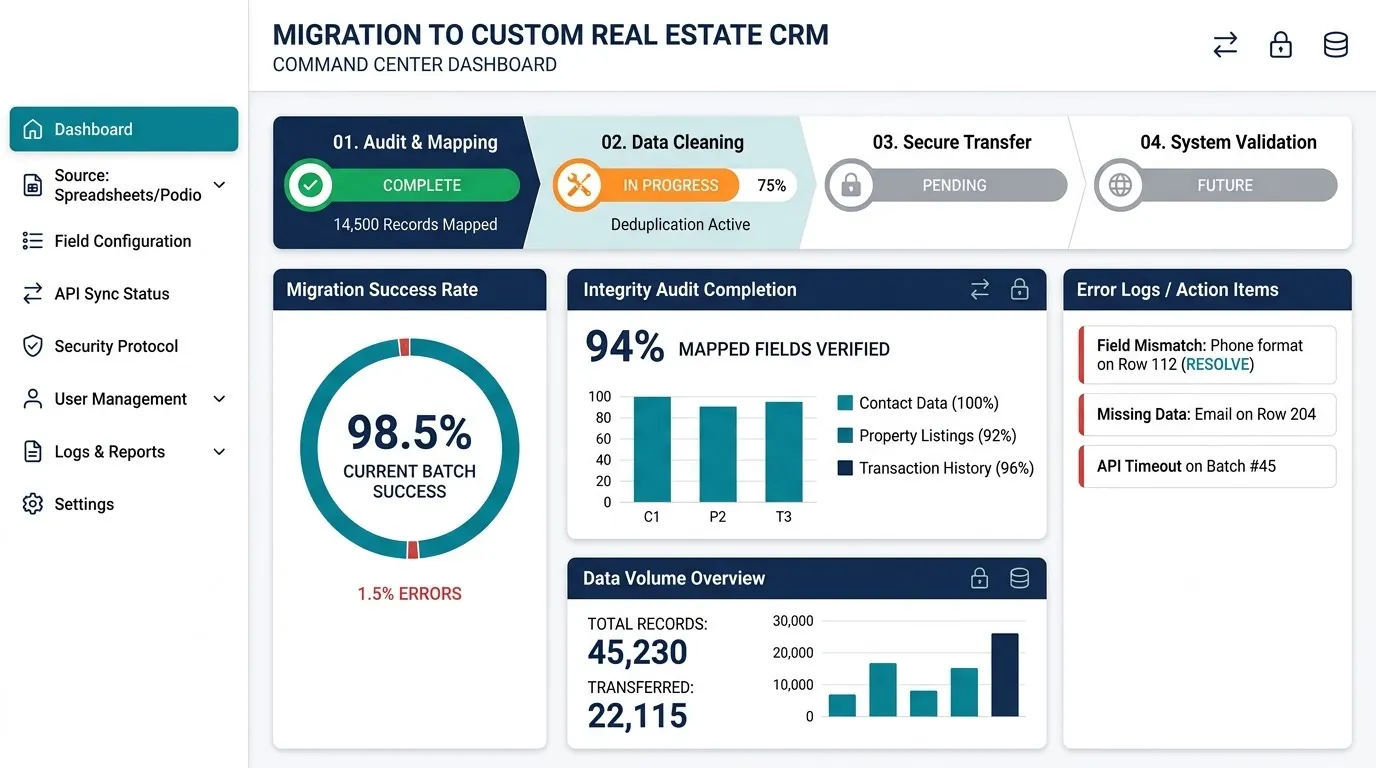Expand the User Management chevron
Viewport: 1376px width, 768px height.
220,399
